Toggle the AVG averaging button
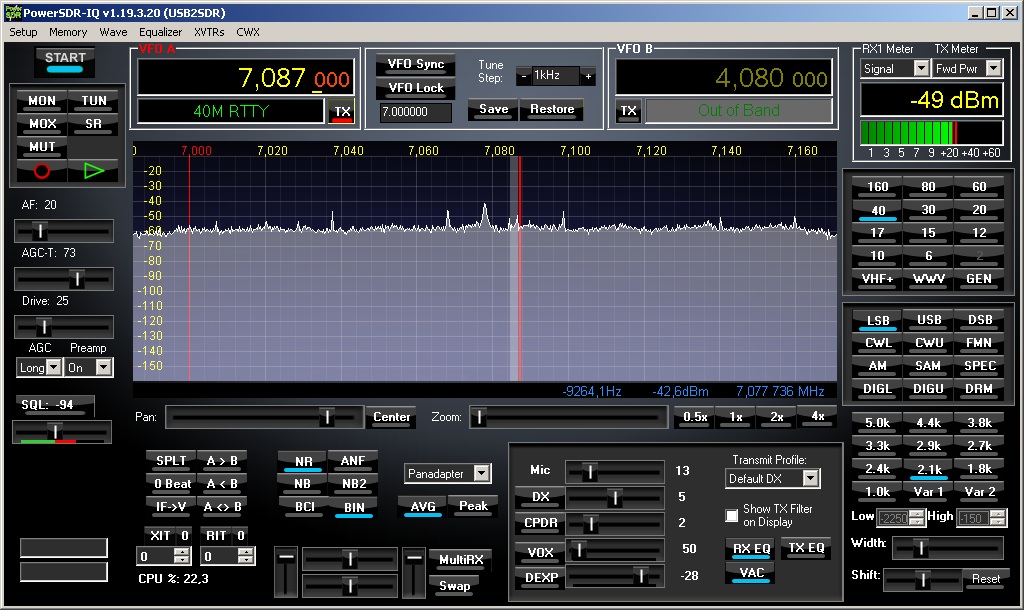1024x610 pixels. pos(423,507)
